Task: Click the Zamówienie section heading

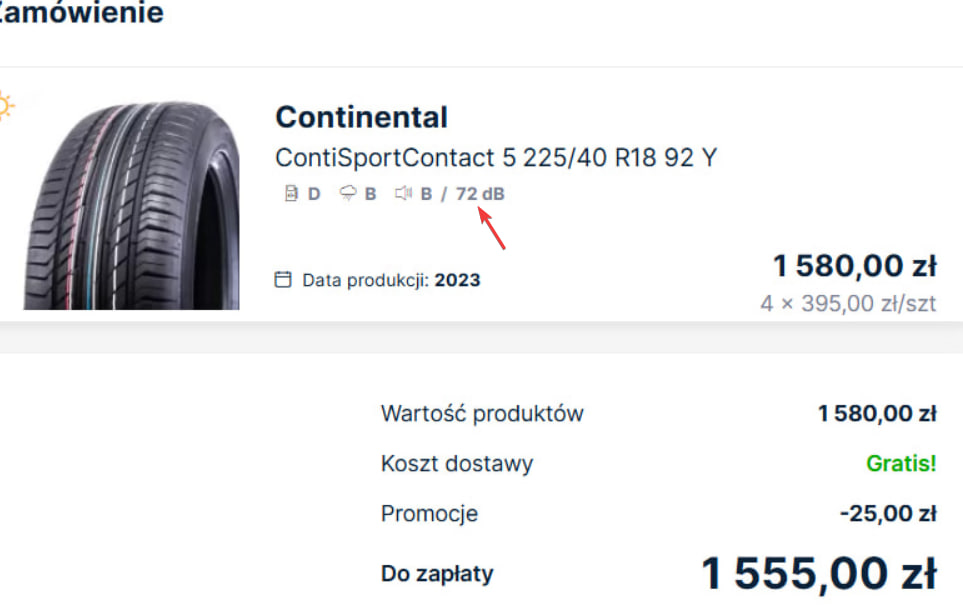Action: pyautogui.click(x=82, y=14)
